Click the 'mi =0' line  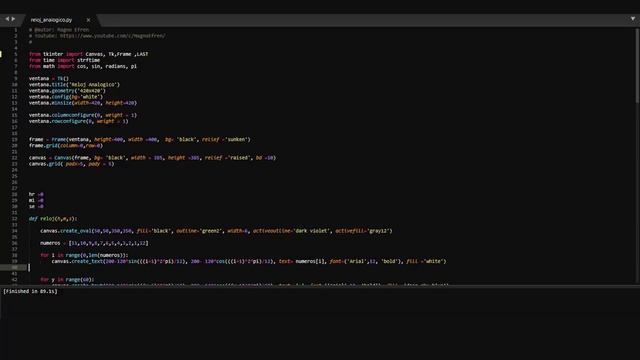pos(36,200)
